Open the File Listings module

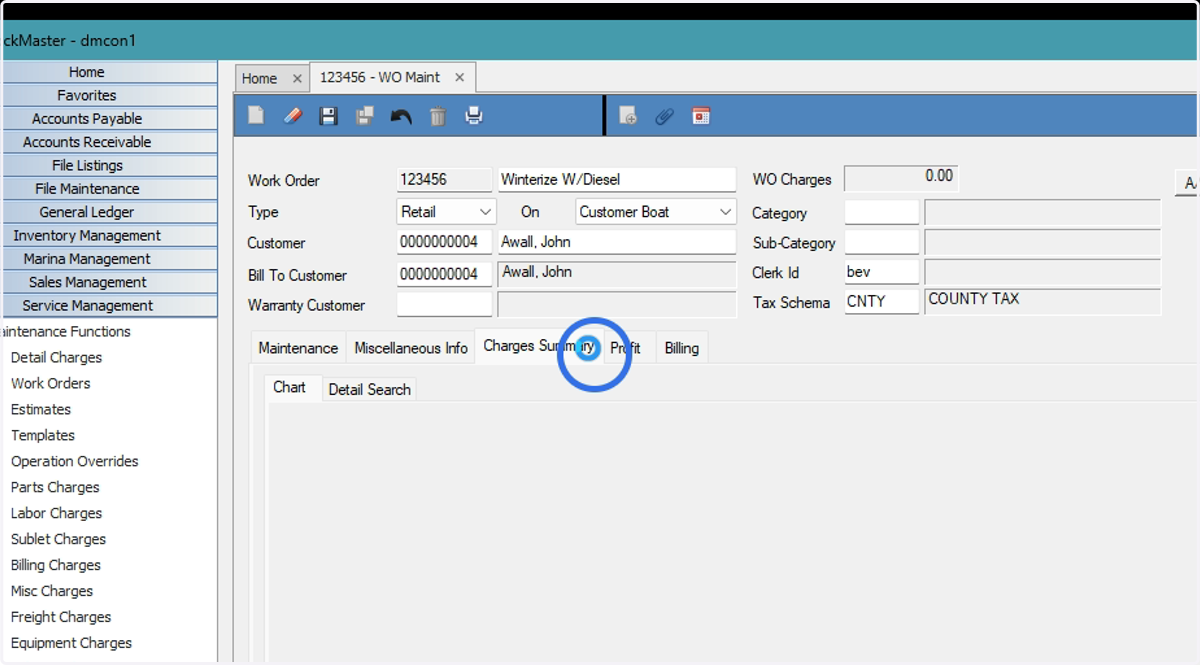(110, 165)
